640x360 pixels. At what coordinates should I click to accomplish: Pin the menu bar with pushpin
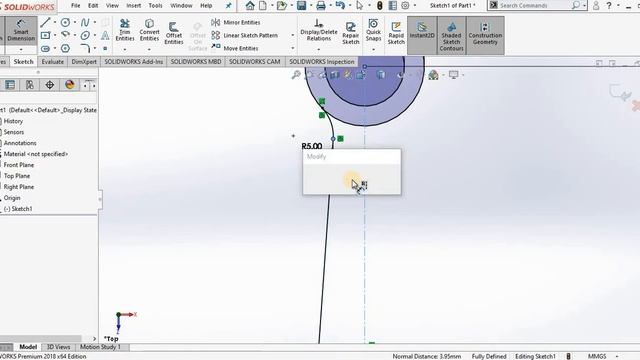click(x=229, y=6)
